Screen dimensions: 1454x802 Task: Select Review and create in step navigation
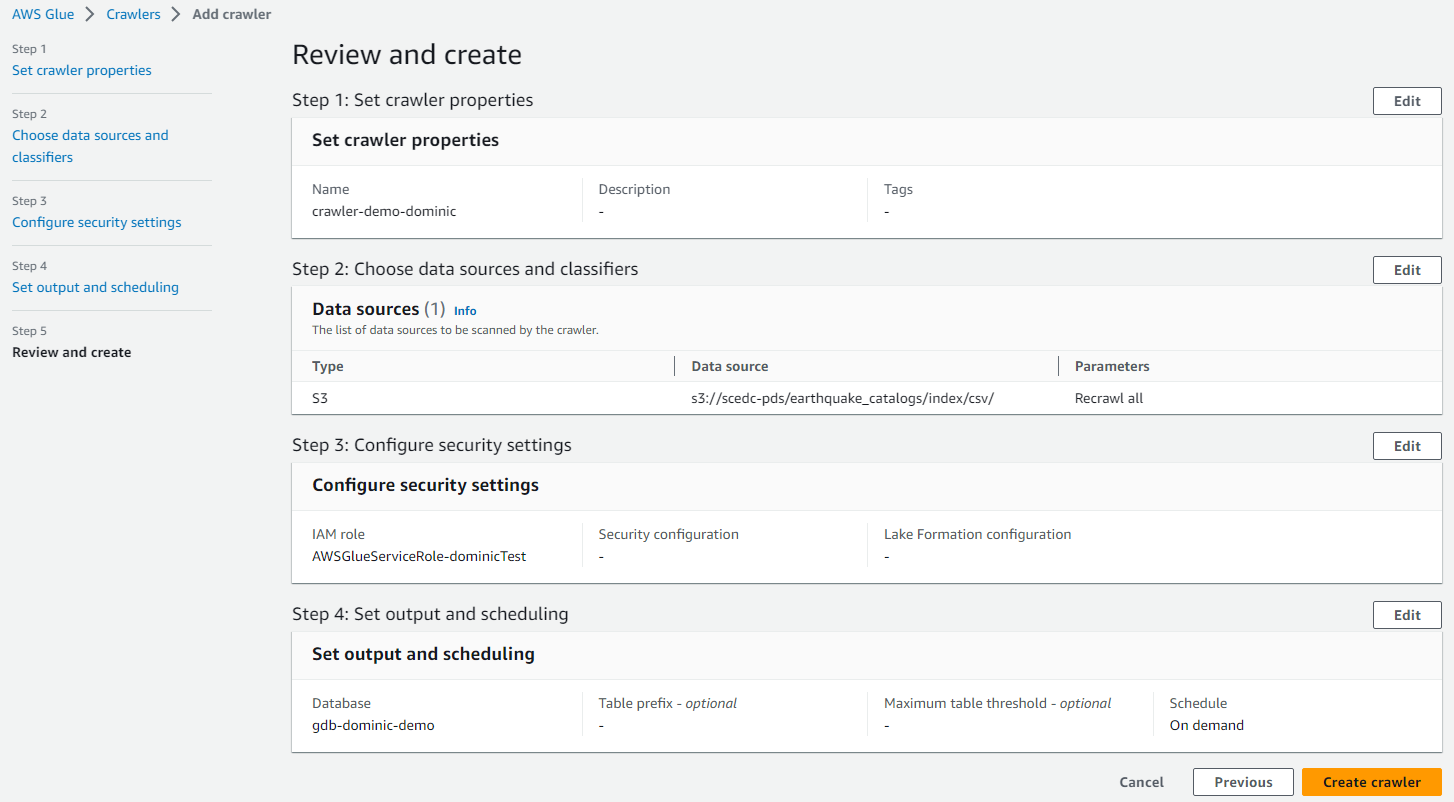(72, 352)
